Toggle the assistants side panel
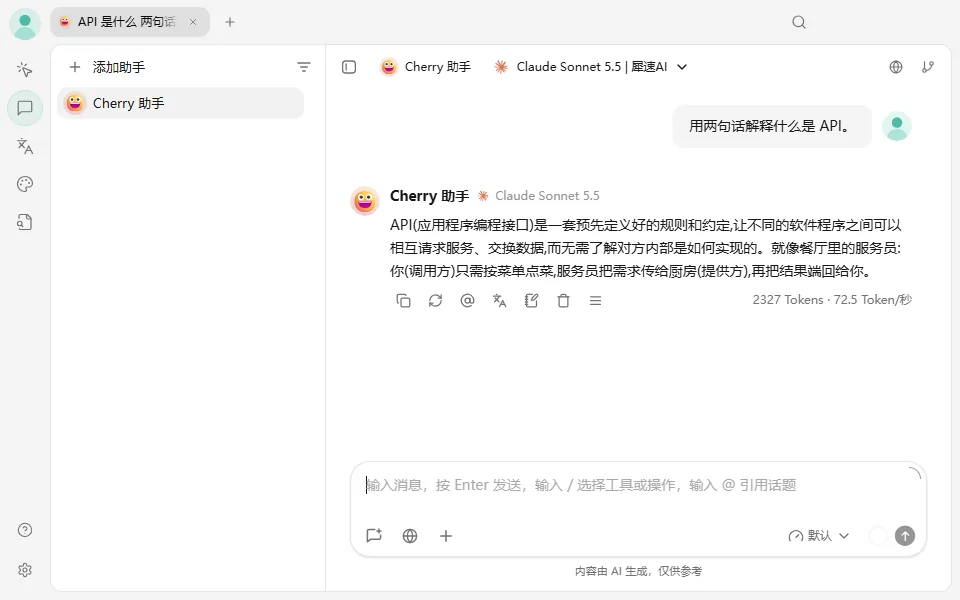The image size is (960, 600). 349,67
